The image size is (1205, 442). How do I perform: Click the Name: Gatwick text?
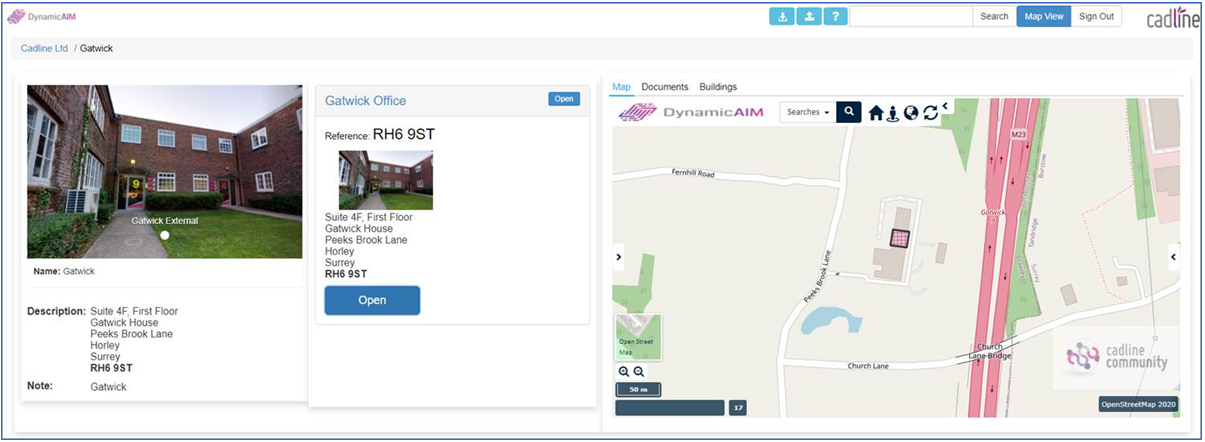point(66,271)
